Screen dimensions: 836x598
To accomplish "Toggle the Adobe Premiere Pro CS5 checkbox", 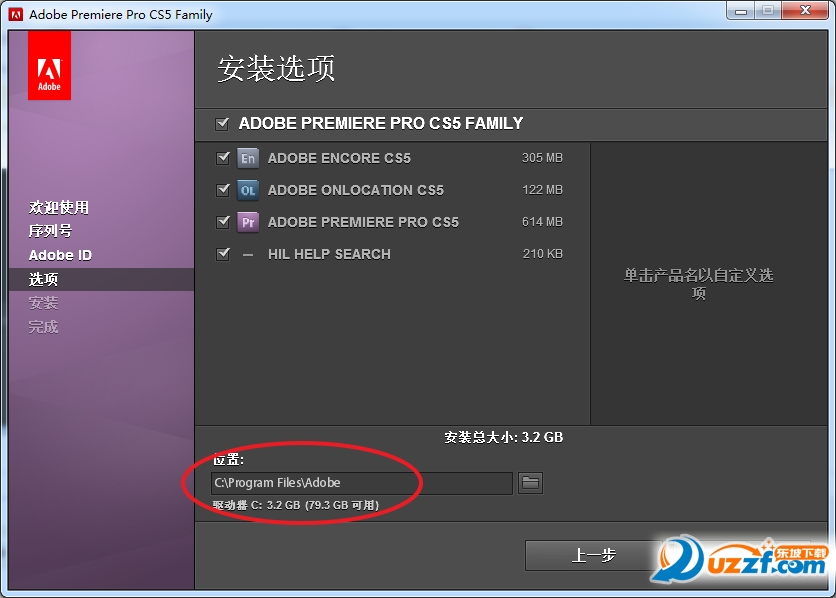I will [223, 222].
